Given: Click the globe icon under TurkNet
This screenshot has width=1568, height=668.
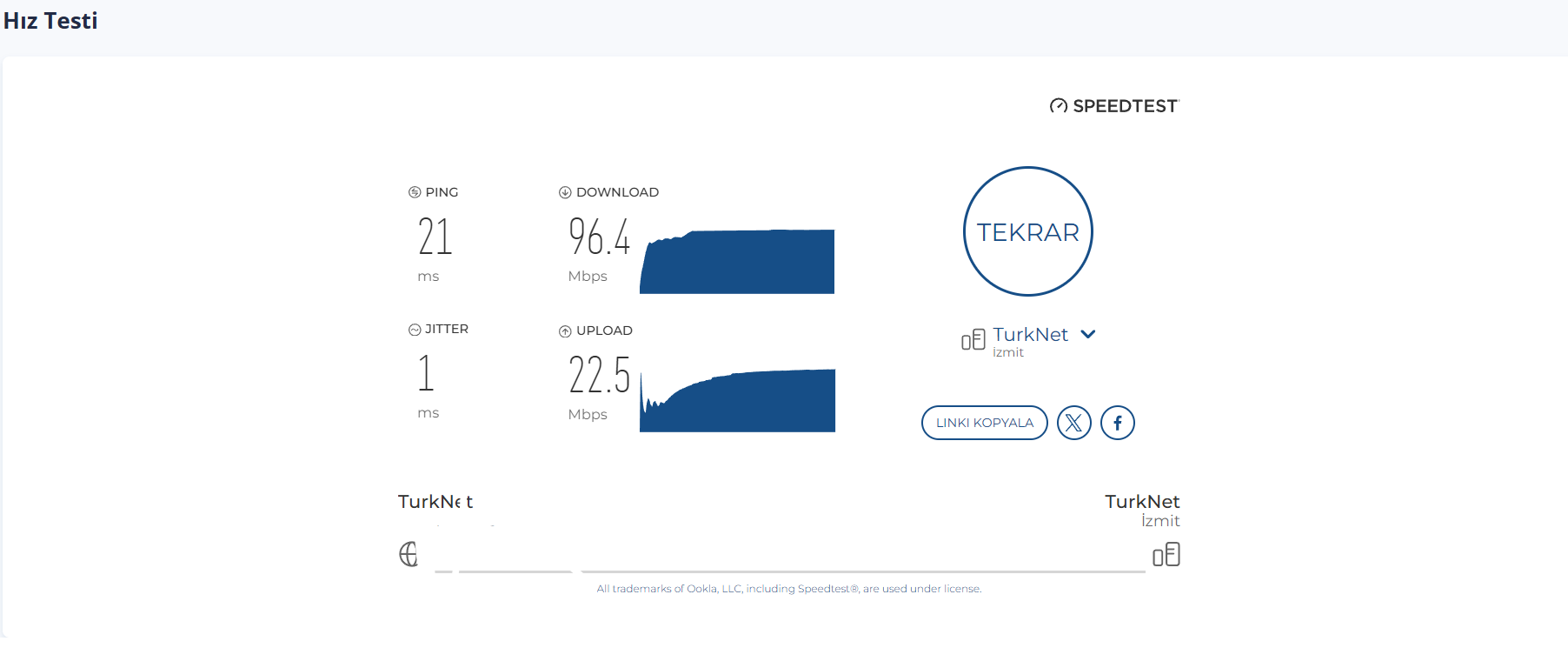Looking at the screenshot, I should click(x=409, y=554).
